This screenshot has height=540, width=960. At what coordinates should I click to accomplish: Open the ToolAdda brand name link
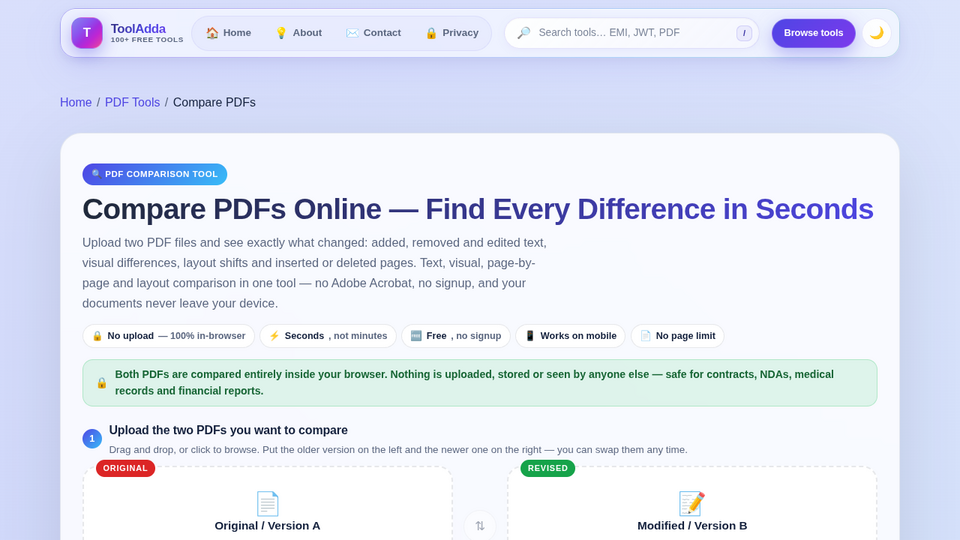pyautogui.click(x=138, y=29)
